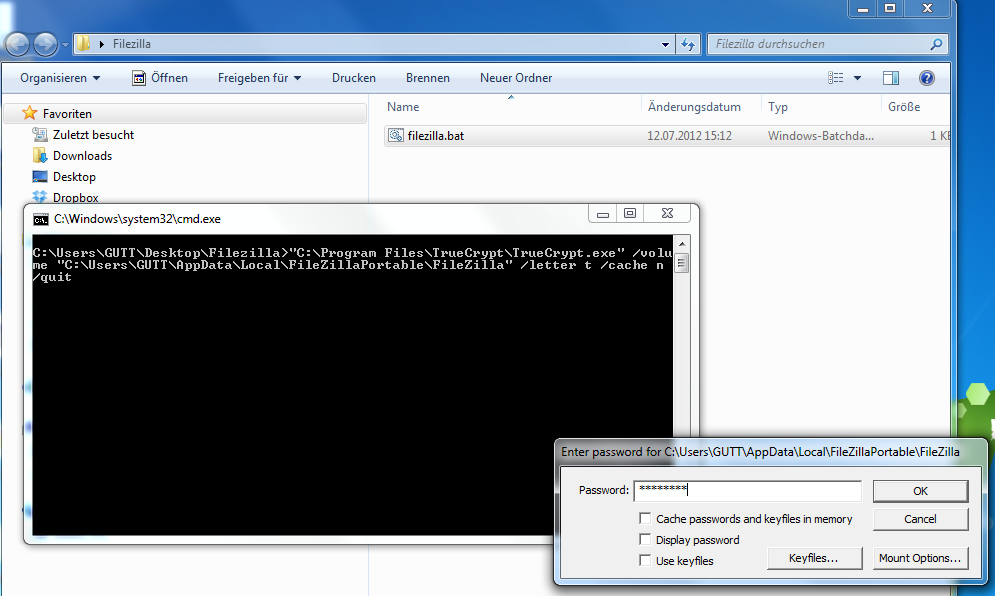Enable Cache passwords and keyfiles in memory
Viewport: 995px width, 596px height.
(645, 519)
